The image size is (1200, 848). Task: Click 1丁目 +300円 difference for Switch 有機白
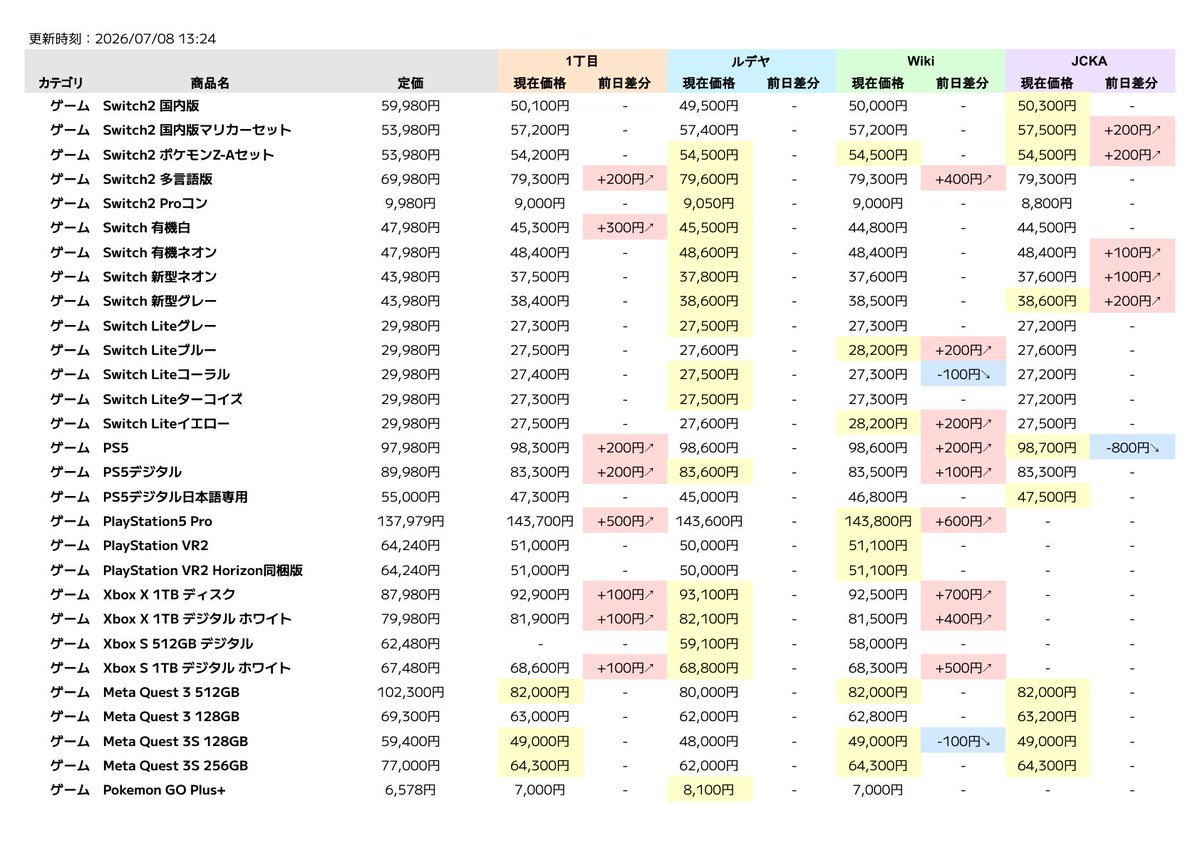[625, 228]
